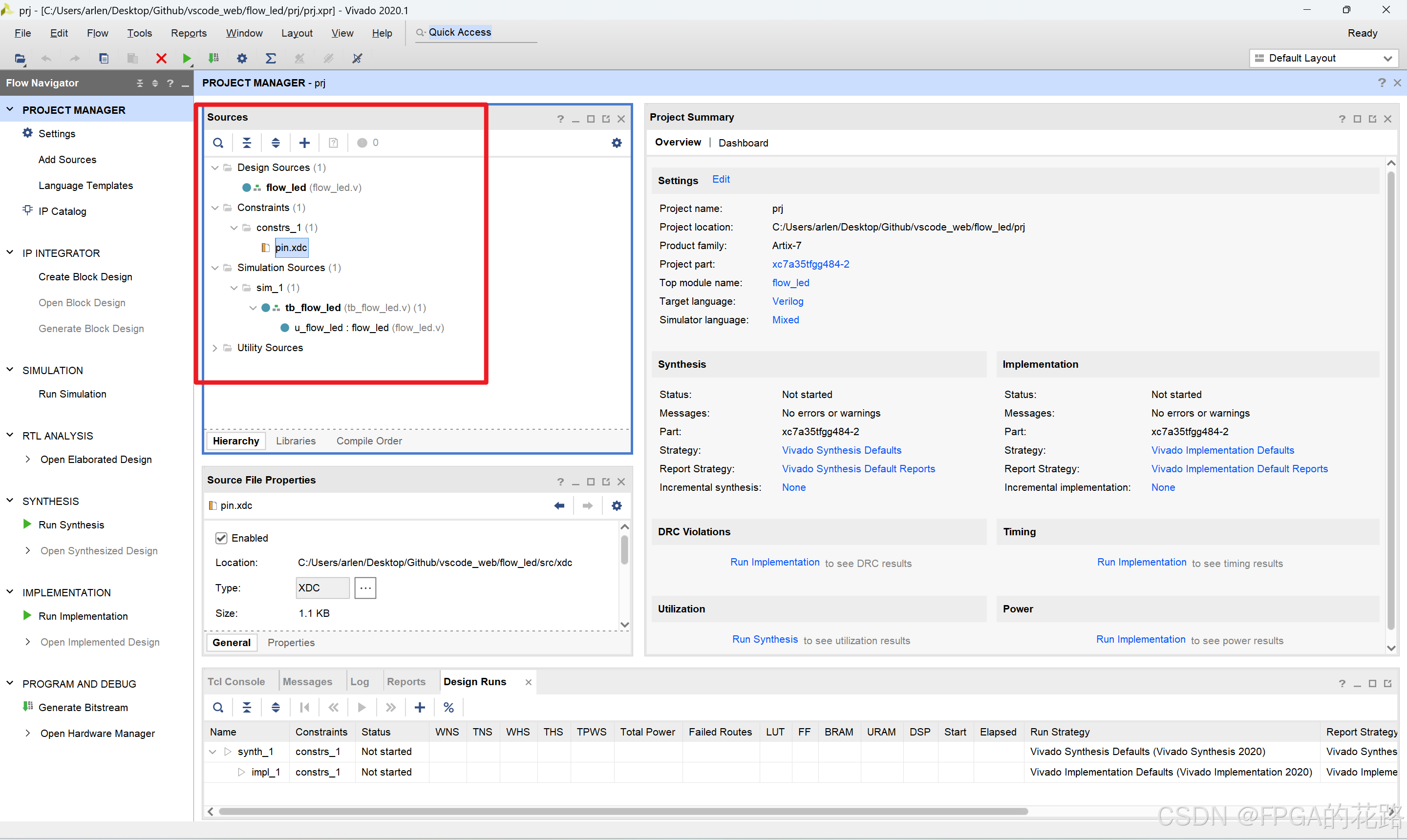
Task: Click Add Sources in Flow Navigator
Action: 67,160
